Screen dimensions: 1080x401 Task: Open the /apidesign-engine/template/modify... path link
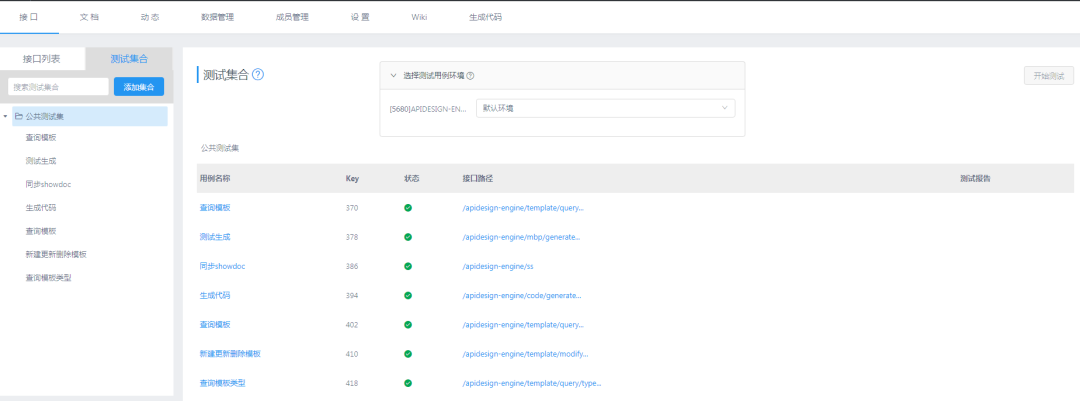(526, 354)
